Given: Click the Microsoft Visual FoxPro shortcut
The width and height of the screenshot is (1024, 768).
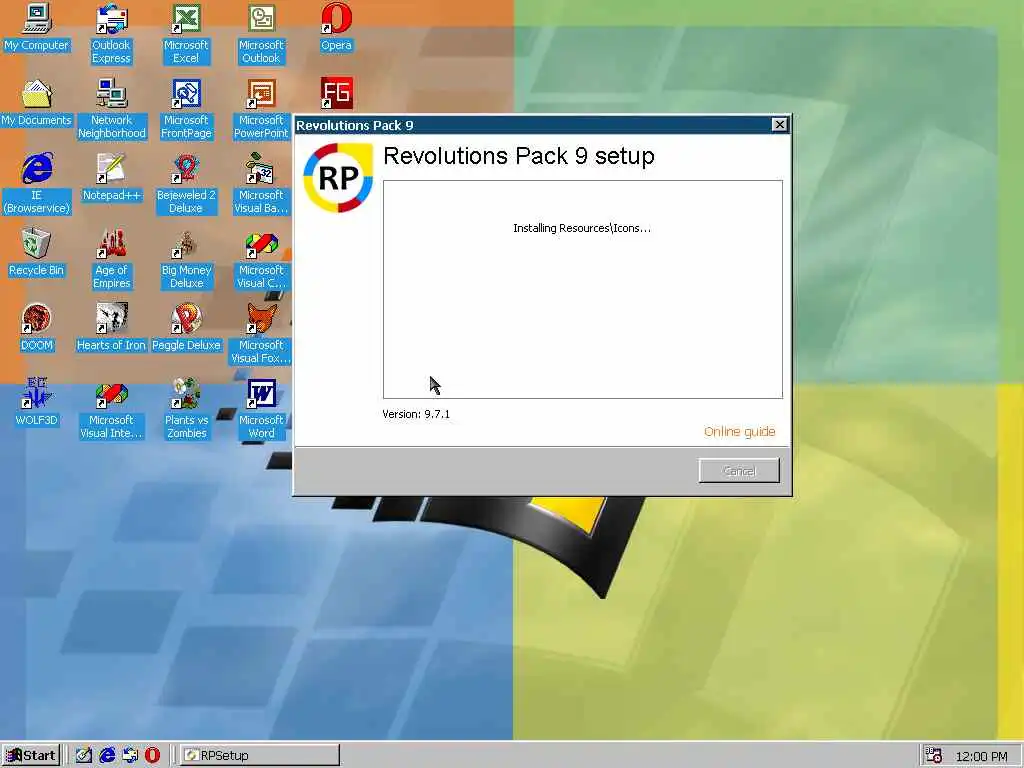Looking at the screenshot, I should tap(261, 334).
